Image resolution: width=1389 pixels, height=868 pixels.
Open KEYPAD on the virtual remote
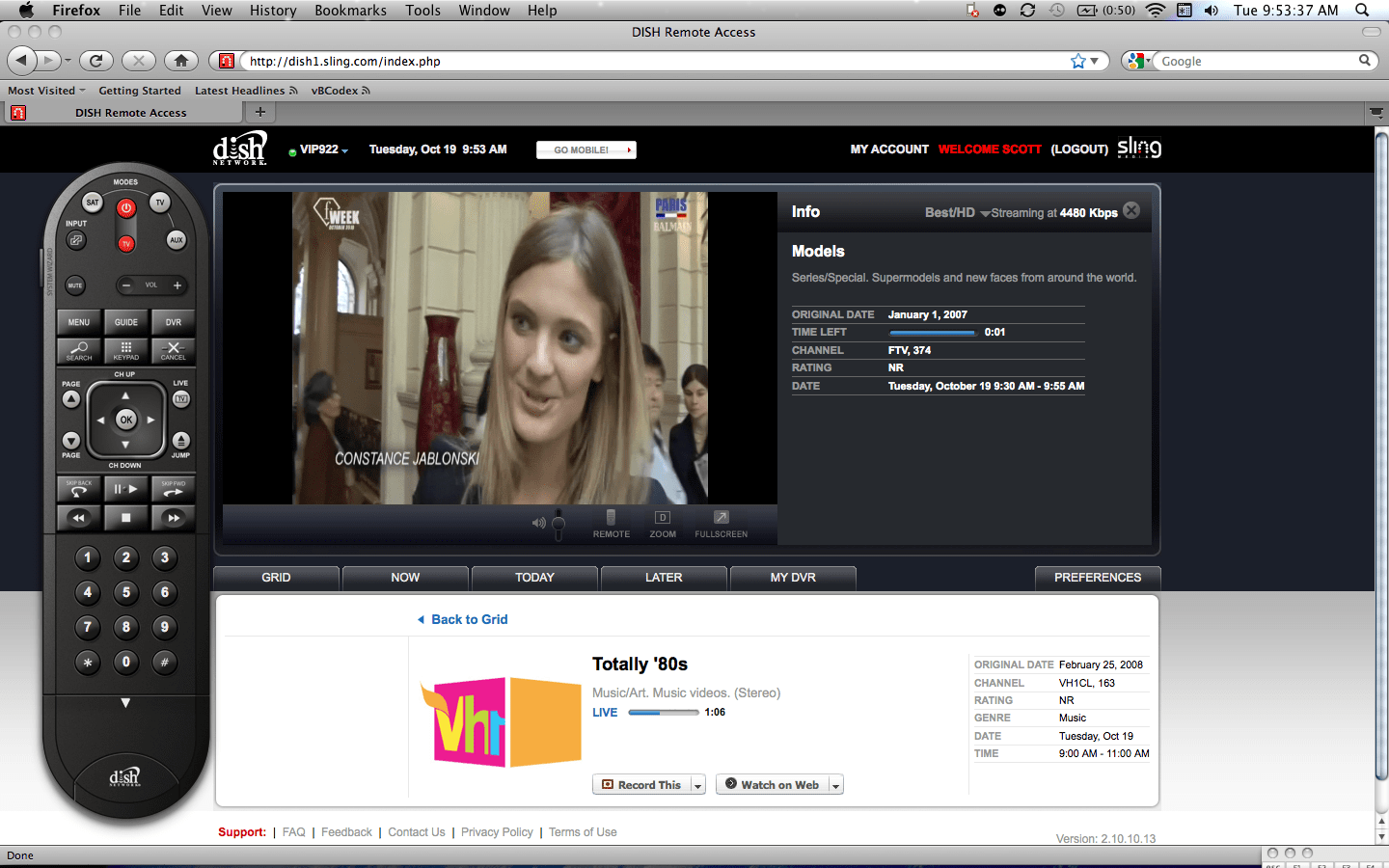coord(126,350)
